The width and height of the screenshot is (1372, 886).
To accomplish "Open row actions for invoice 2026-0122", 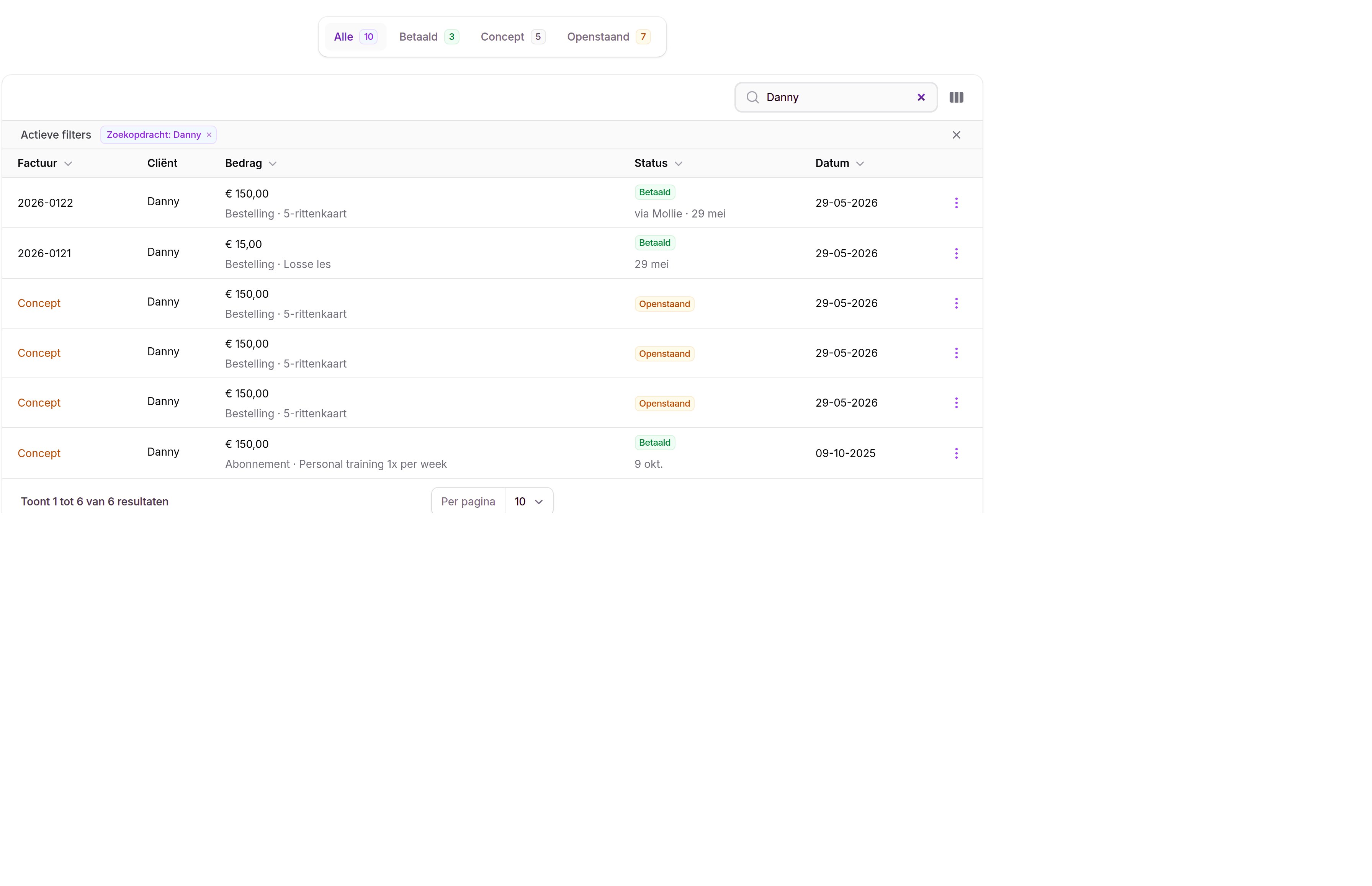I will coord(955,203).
